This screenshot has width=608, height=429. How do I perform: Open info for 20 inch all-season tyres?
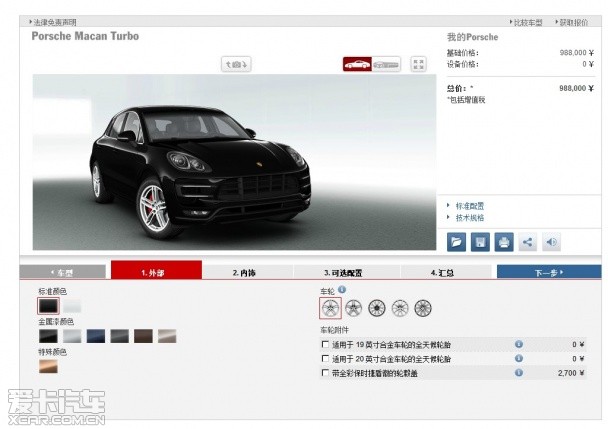pos(518,358)
